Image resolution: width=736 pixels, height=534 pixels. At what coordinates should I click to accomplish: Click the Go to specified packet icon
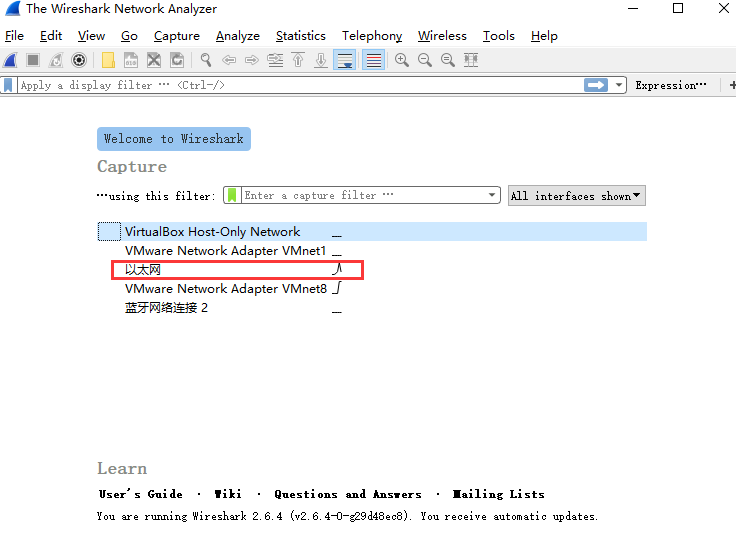point(275,60)
